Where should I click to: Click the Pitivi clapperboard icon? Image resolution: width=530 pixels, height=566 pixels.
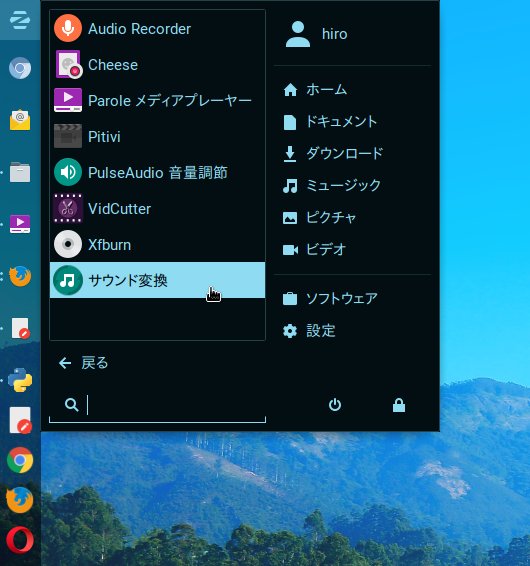point(68,136)
